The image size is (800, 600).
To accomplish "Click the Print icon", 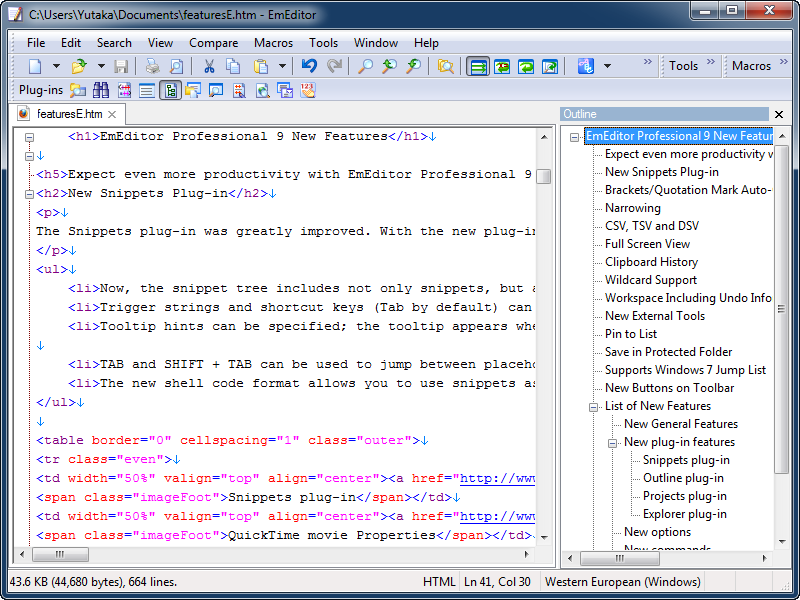I will pyautogui.click(x=152, y=66).
